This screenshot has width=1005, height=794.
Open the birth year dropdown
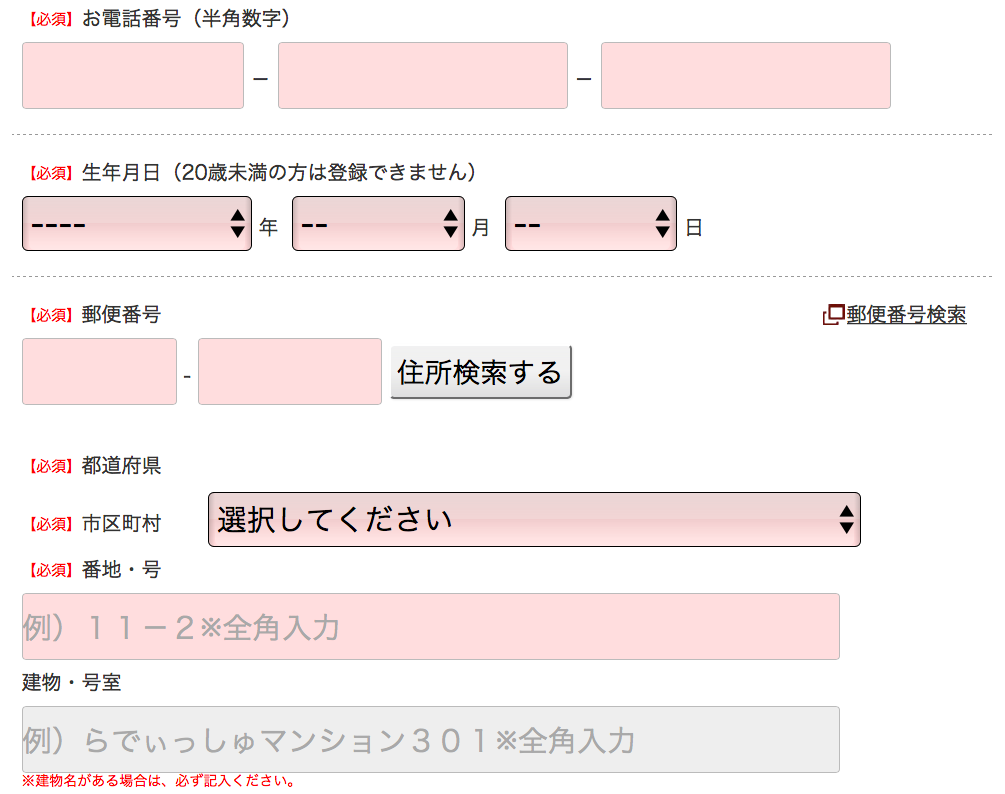137,224
